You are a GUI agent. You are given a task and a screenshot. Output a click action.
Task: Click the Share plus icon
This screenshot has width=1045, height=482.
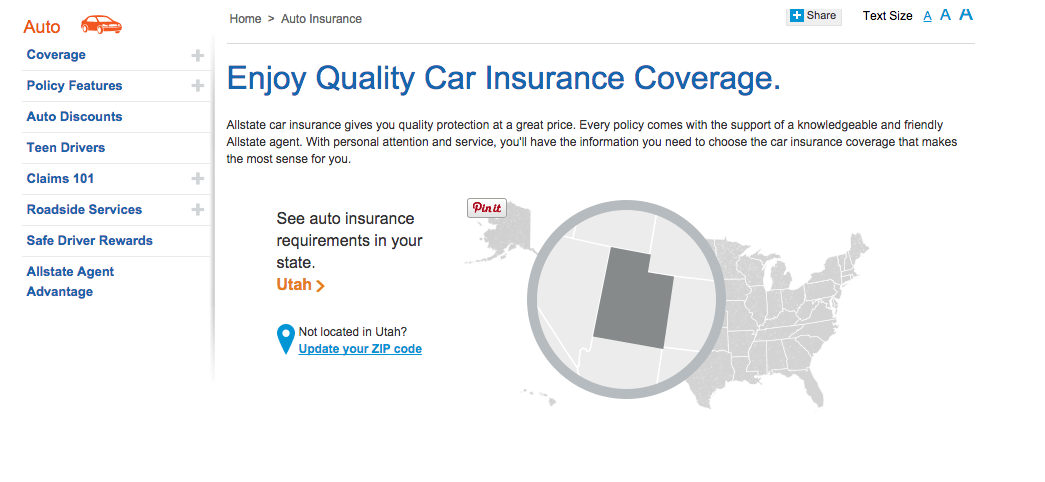click(796, 15)
